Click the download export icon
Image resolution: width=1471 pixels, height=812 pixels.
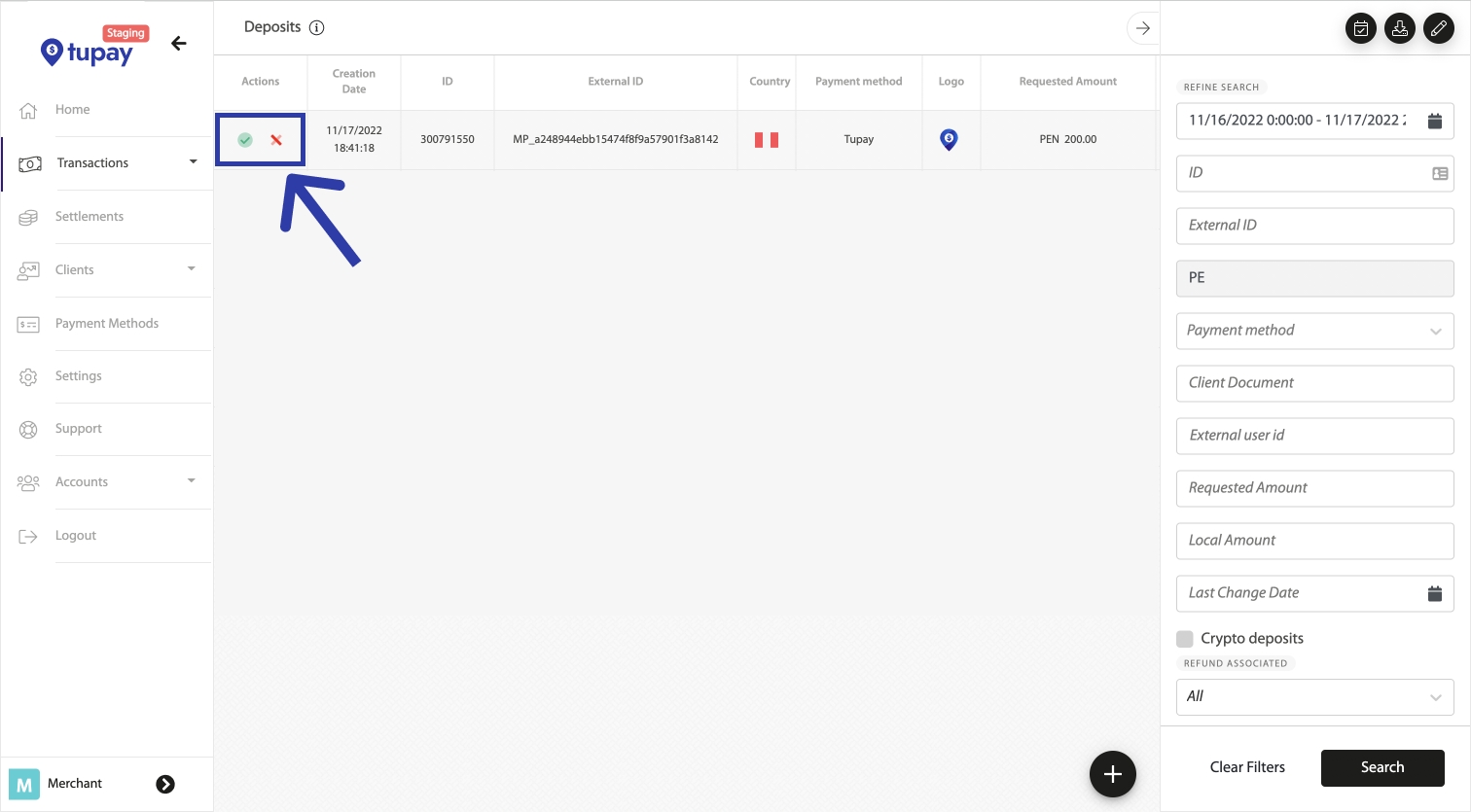coord(1399,28)
